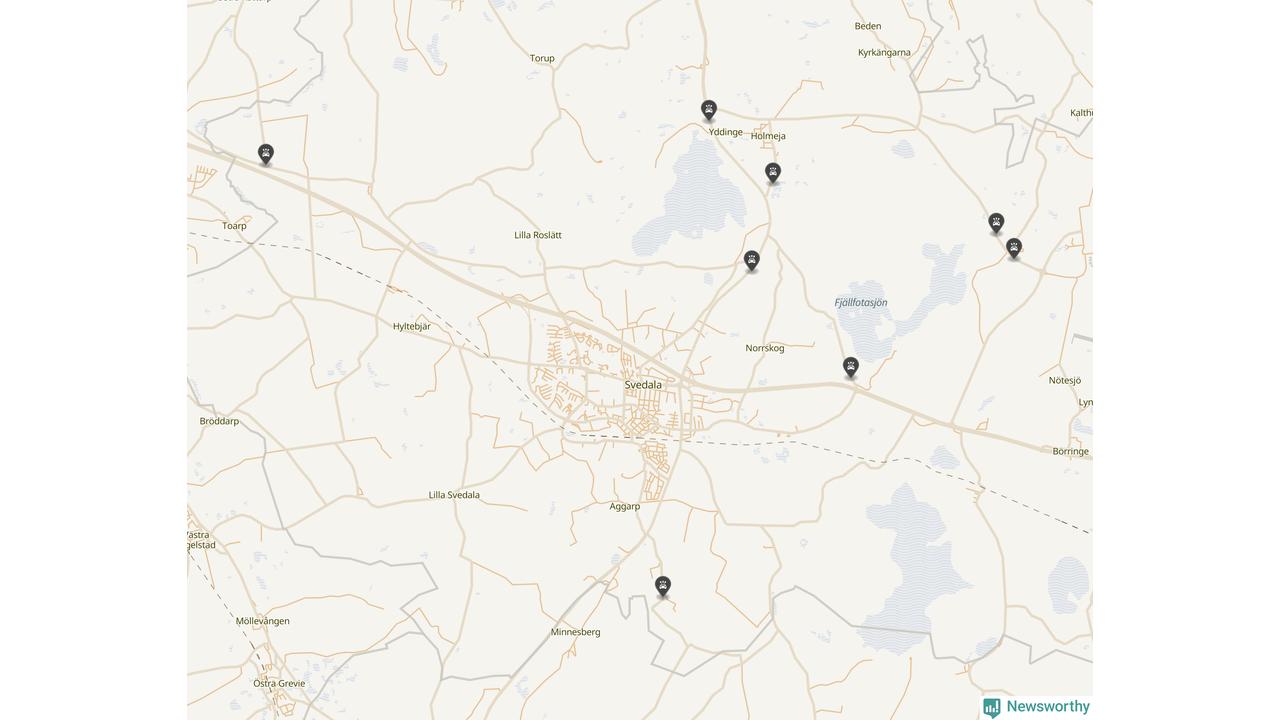Open the car marker south of Holmeja
The image size is (1280, 720).
pos(773,173)
